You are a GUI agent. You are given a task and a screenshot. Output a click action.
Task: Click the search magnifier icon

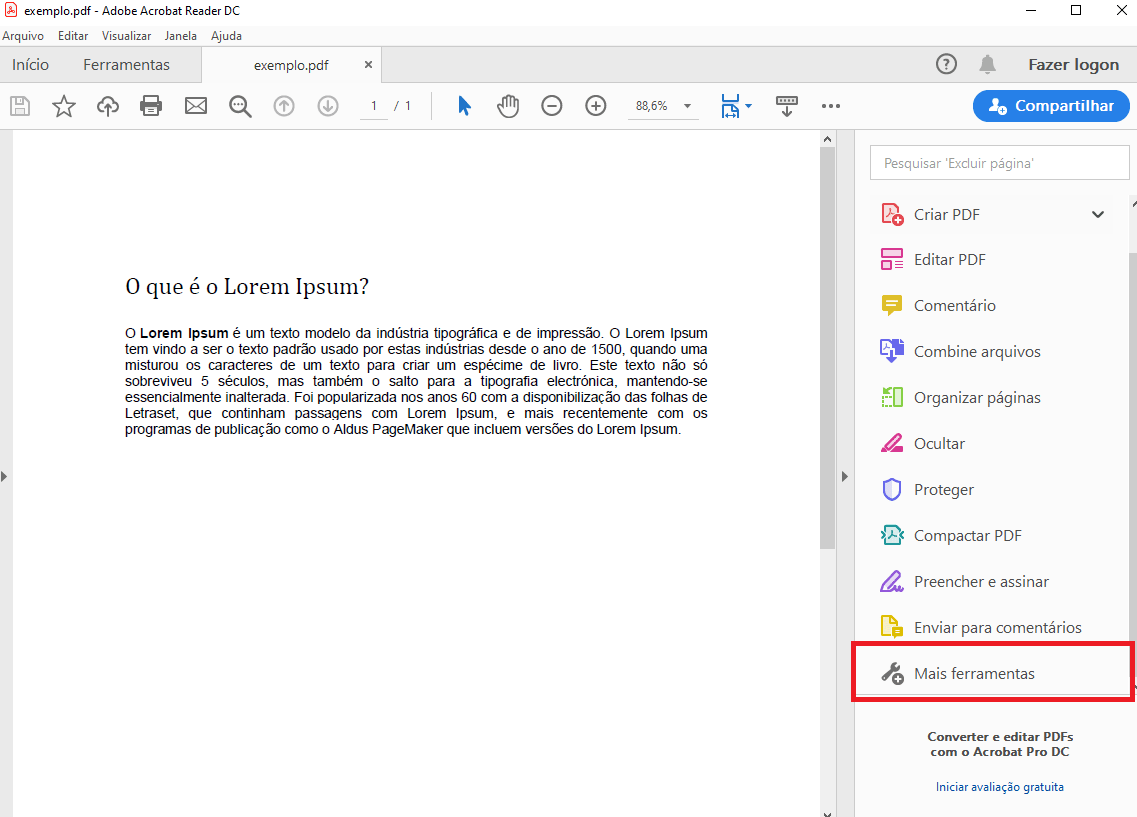[239, 105]
